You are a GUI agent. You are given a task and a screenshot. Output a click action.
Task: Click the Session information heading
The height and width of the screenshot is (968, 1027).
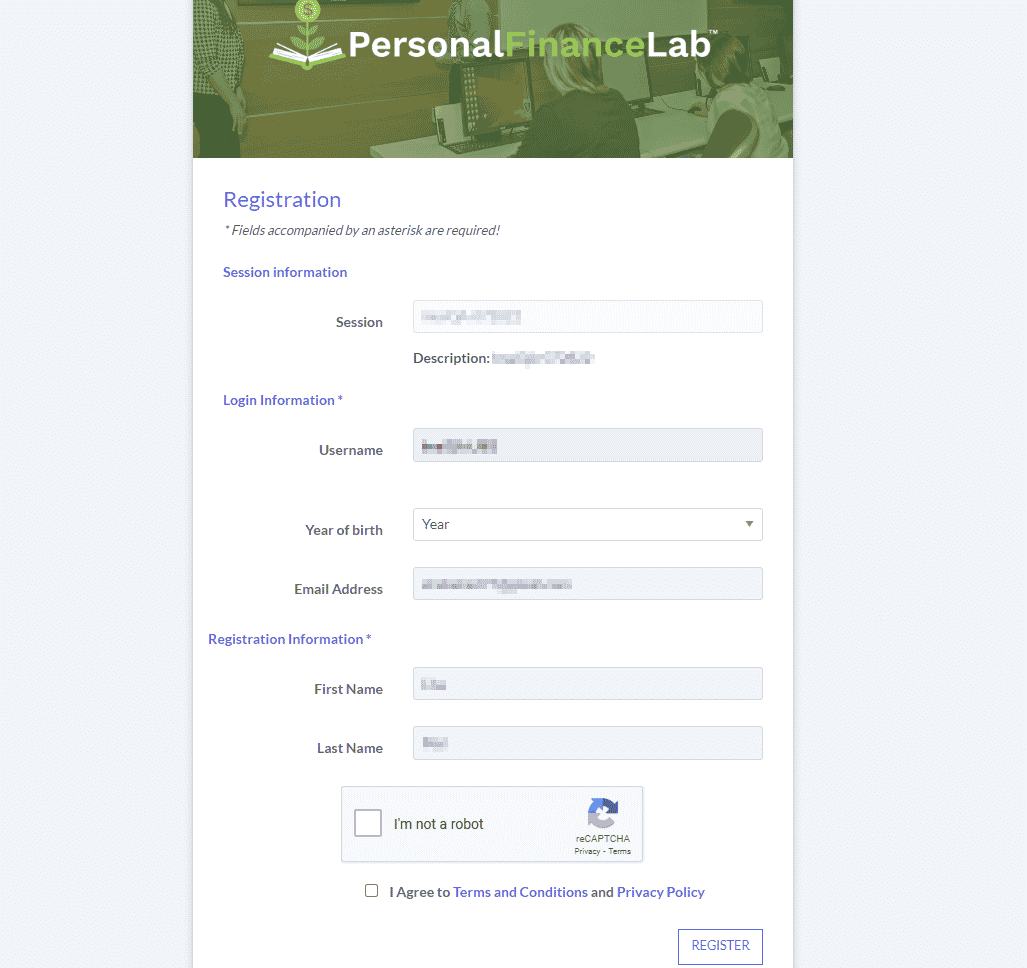click(x=285, y=272)
